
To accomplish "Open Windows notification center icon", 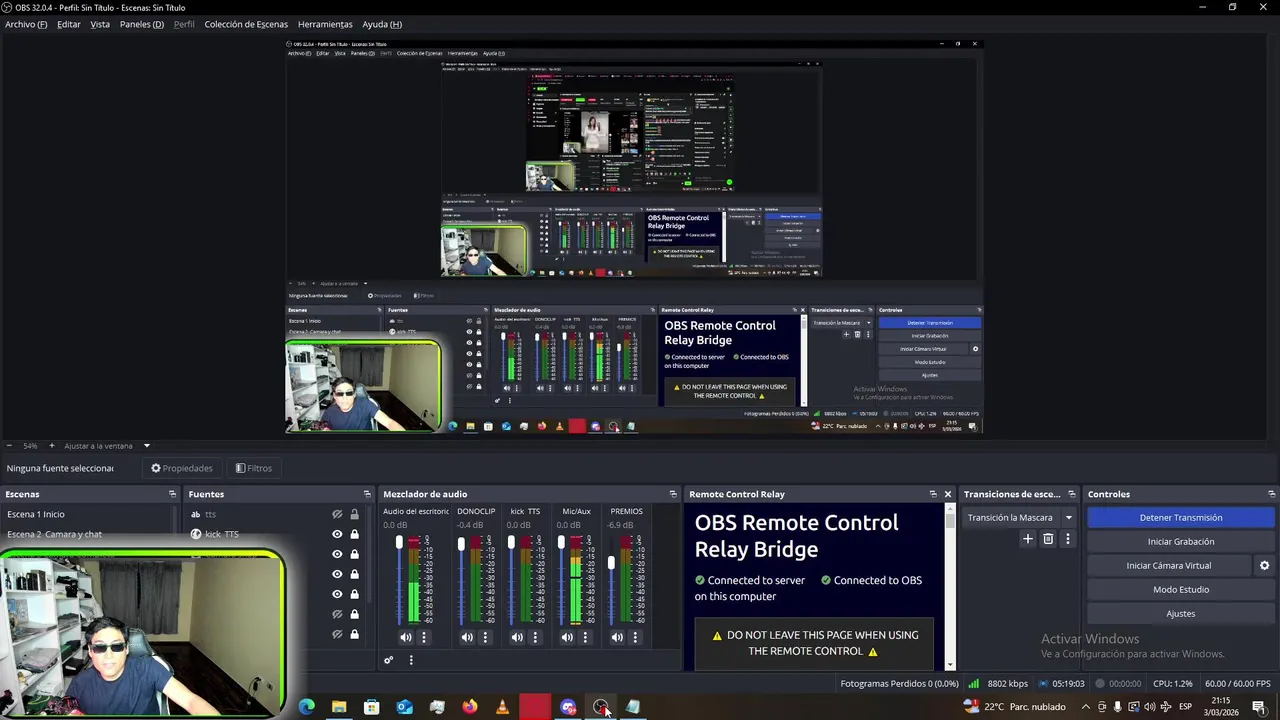I will click(x=1259, y=707).
